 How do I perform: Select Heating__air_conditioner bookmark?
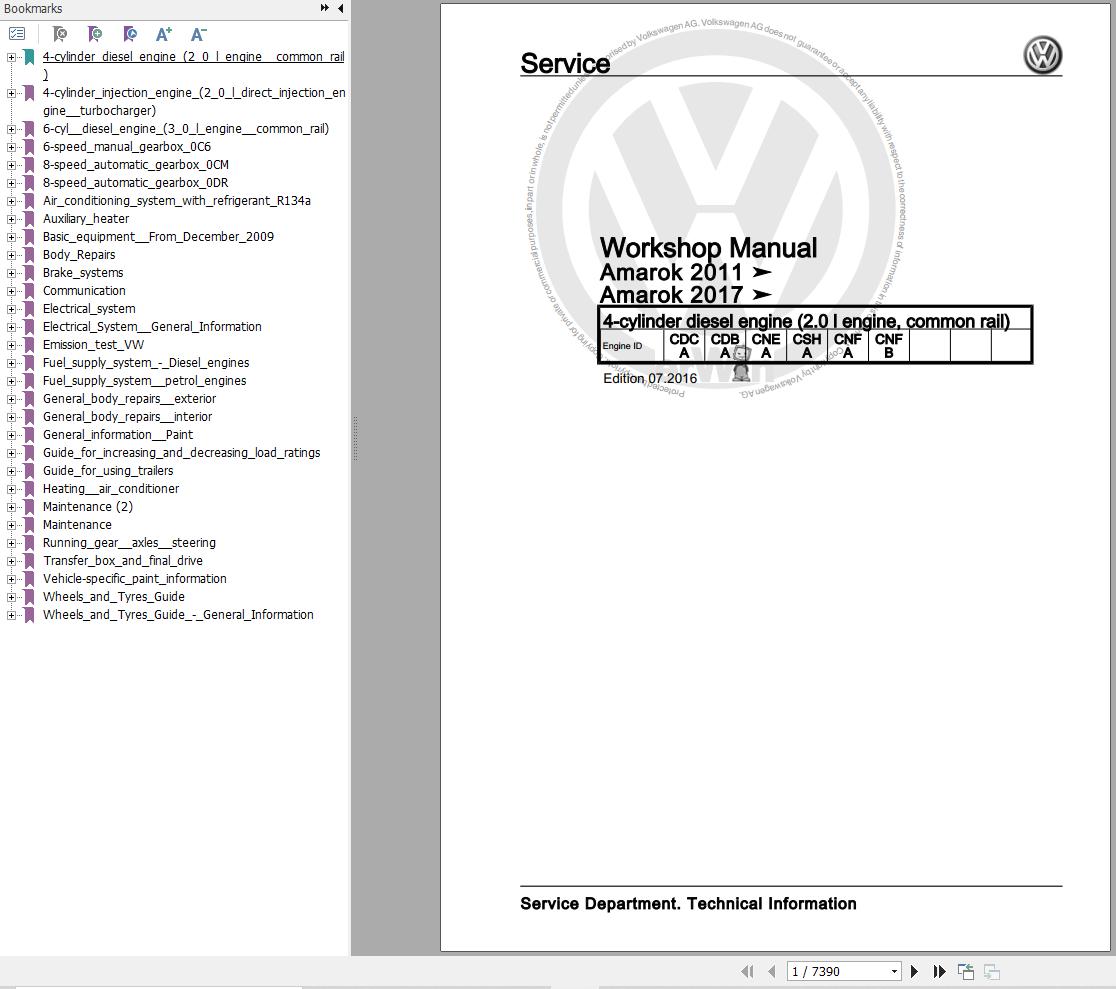tap(110, 489)
